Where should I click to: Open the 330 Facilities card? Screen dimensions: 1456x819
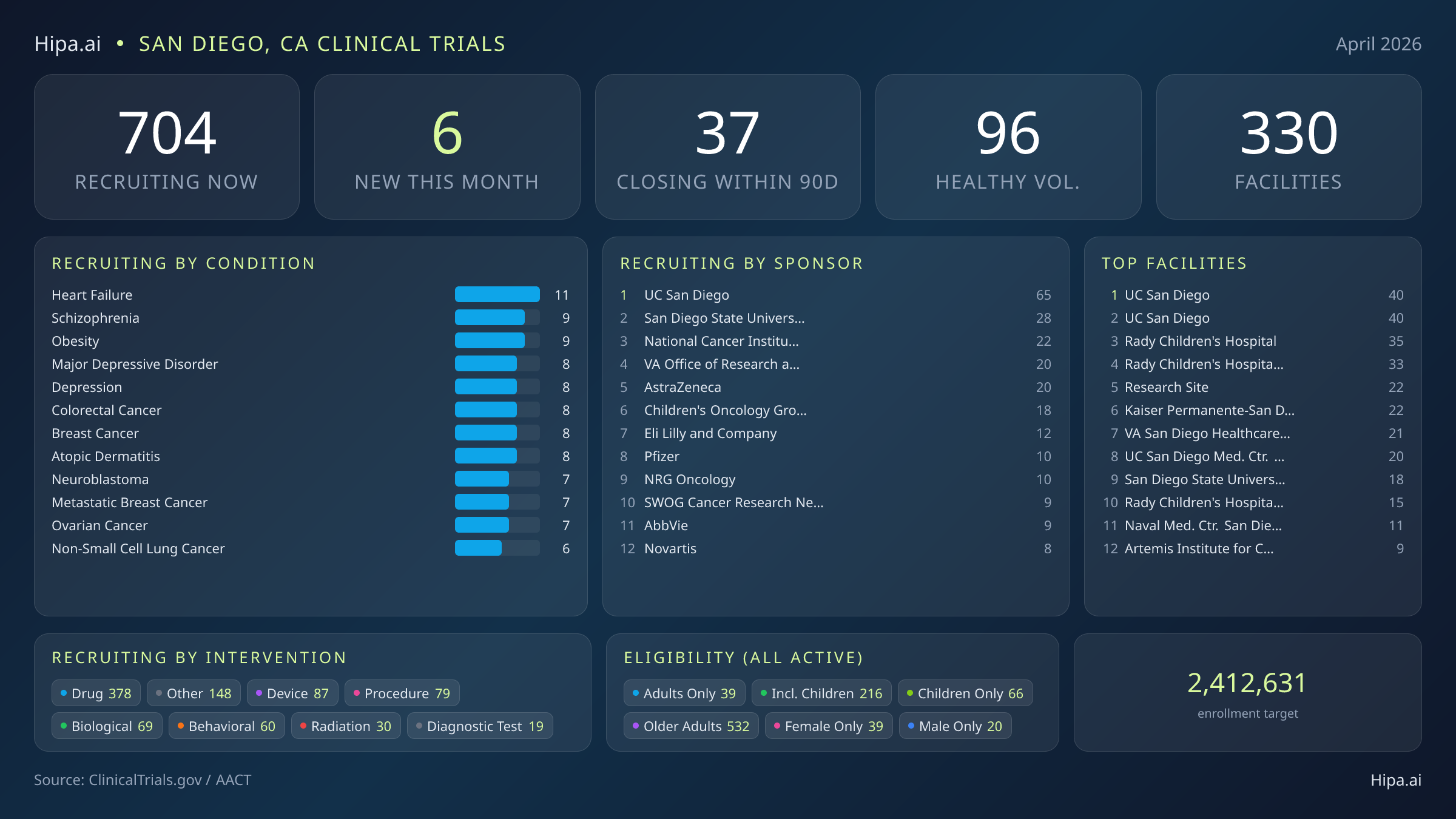click(1289, 147)
